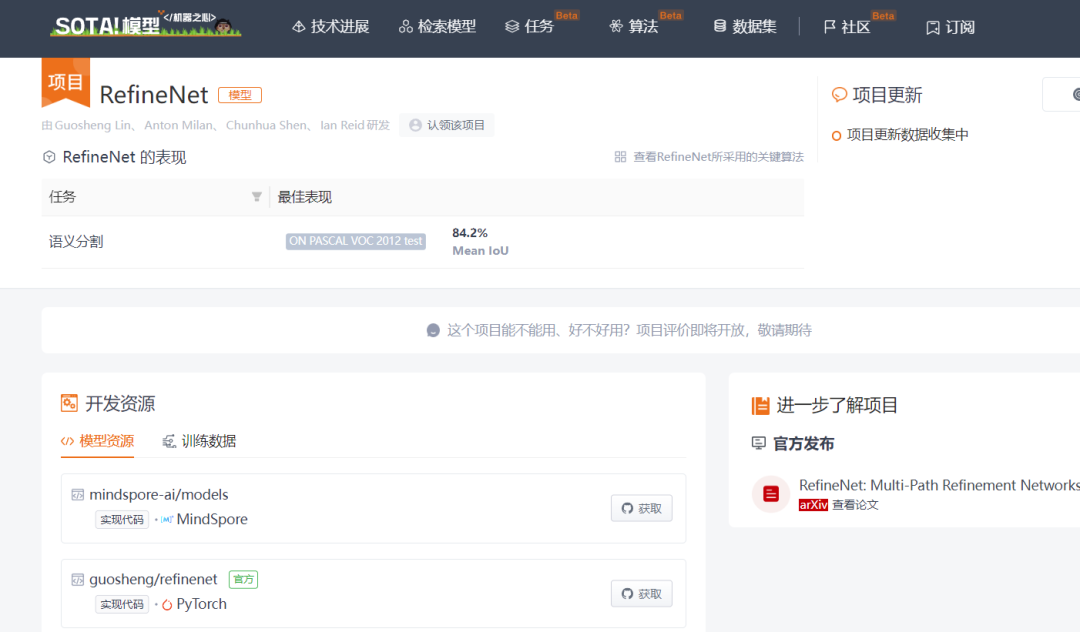Click the 订阅 bell icon
This screenshot has width=1080, height=632.
931,28
